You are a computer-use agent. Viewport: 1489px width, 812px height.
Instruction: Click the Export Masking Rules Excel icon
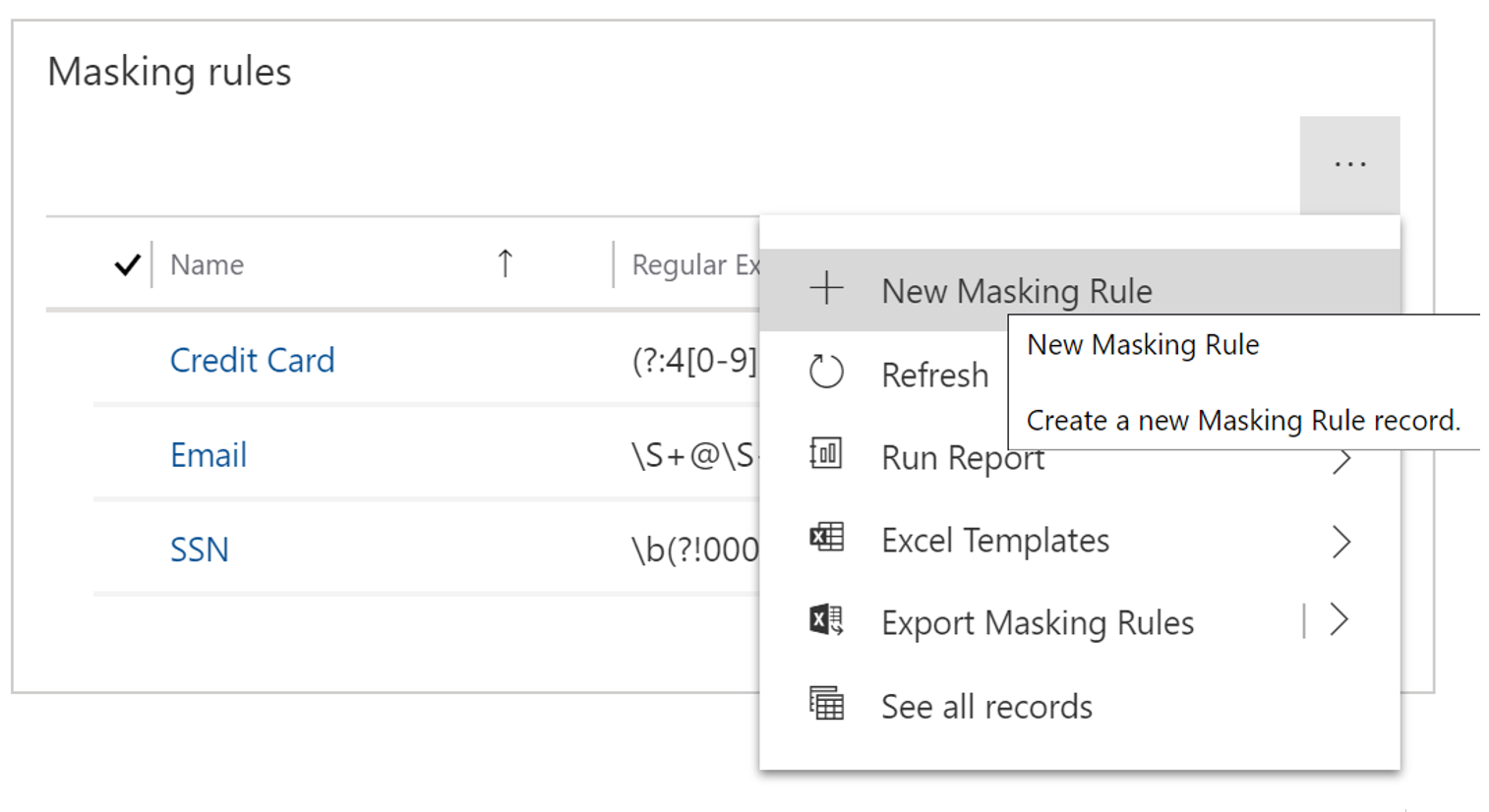click(x=826, y=620)
